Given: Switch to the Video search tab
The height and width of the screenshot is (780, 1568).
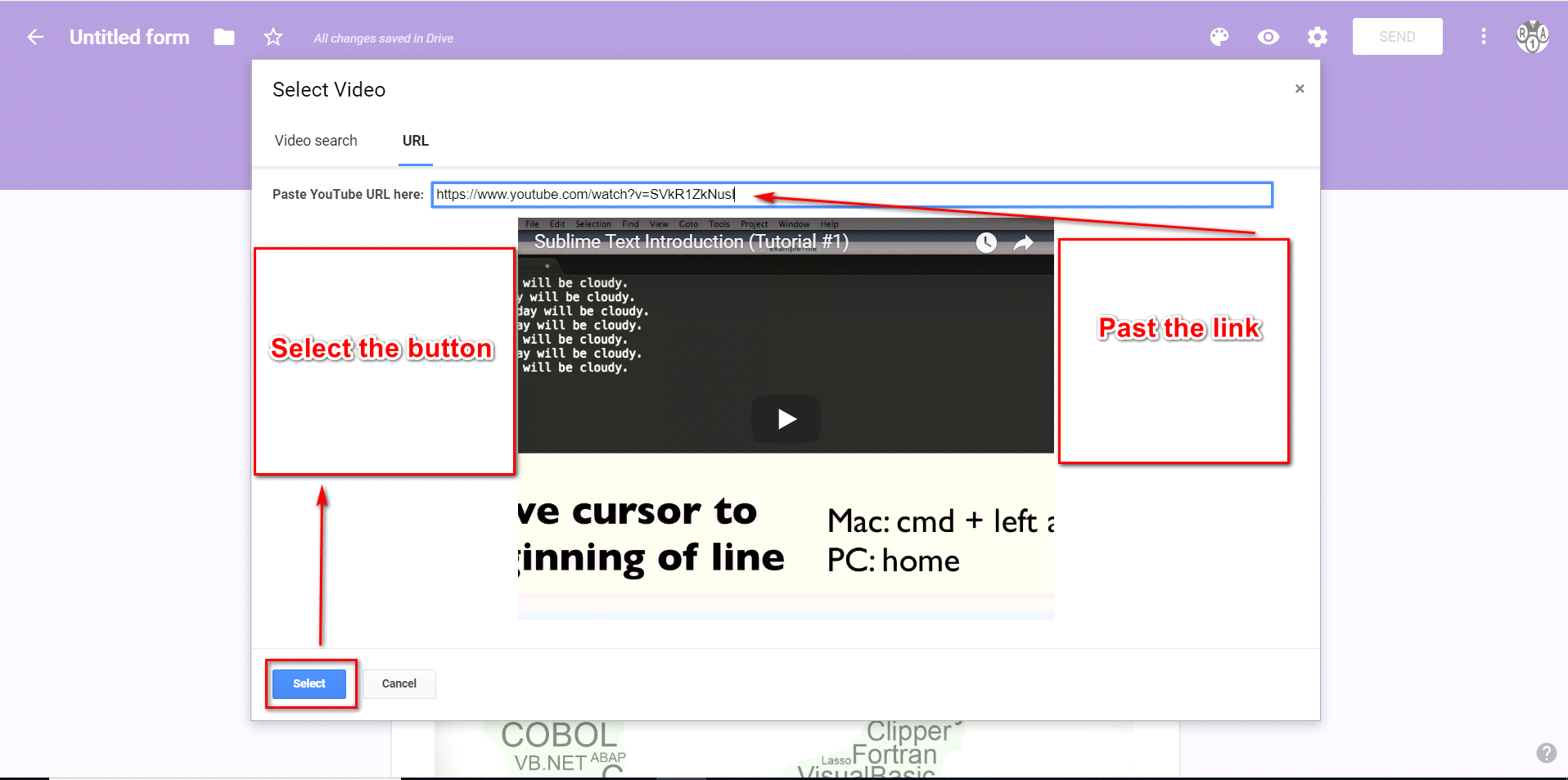Looking at the screenshot, I should click(316, 141).
